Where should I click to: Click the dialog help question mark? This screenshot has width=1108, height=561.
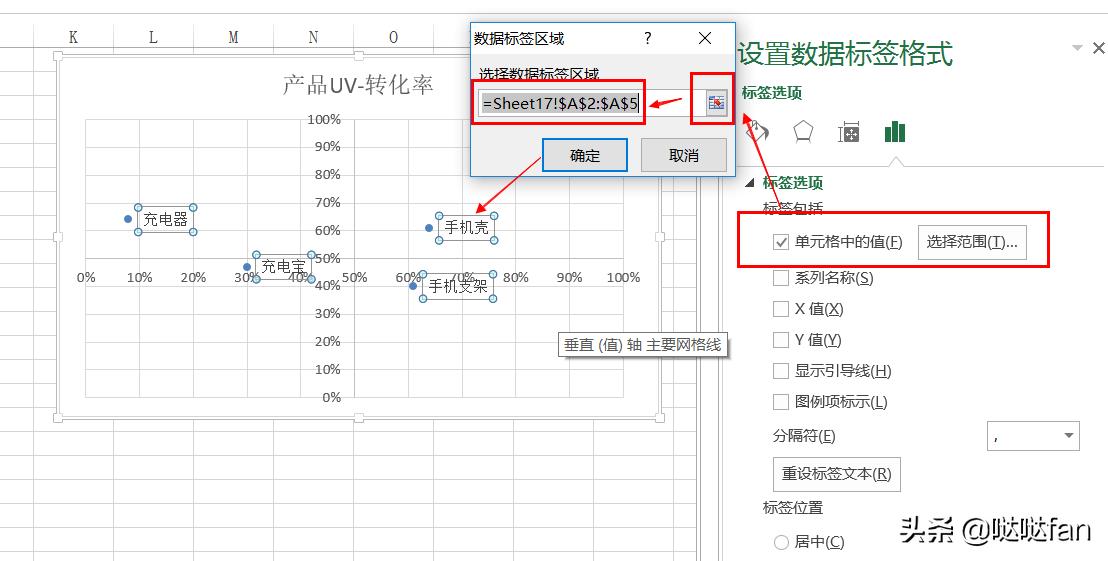pyautogui.click(x=648, y=38)
